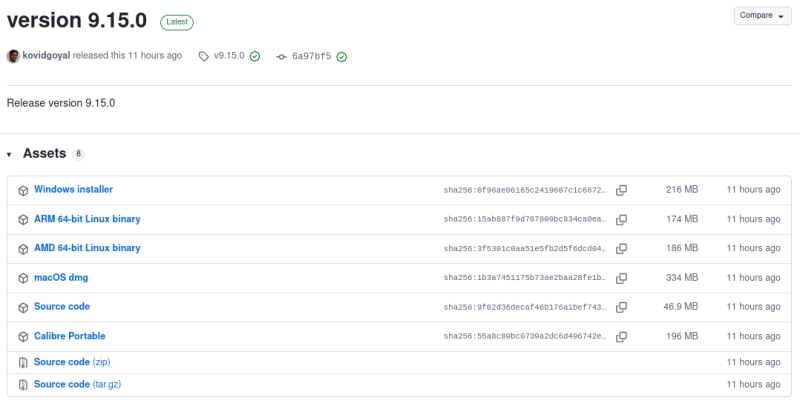Screen dimensions: 800x406
Task: Collapse the Assets section triangle
Action: 9,154
